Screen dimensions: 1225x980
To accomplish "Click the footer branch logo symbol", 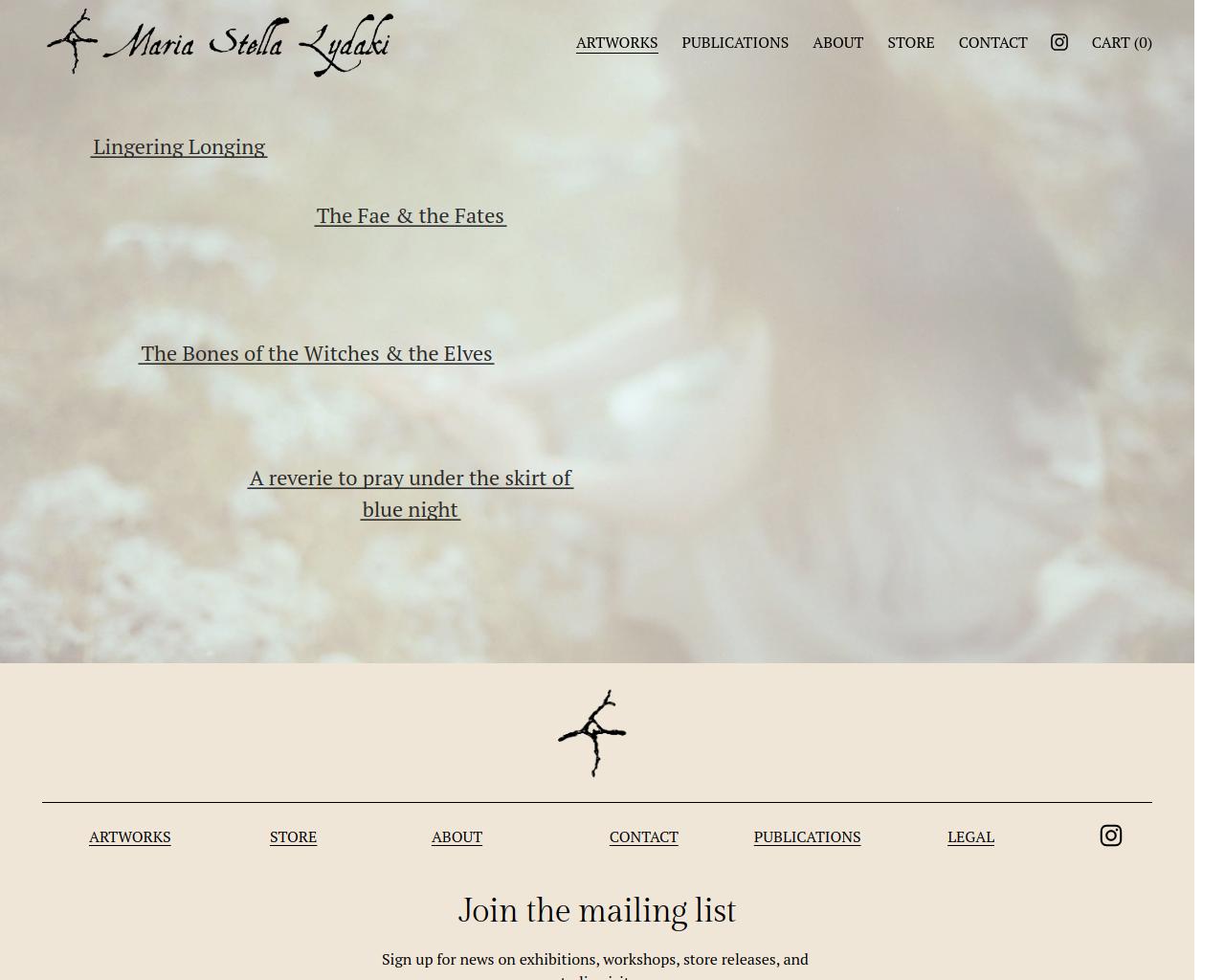I will click(x=592, y=733).
